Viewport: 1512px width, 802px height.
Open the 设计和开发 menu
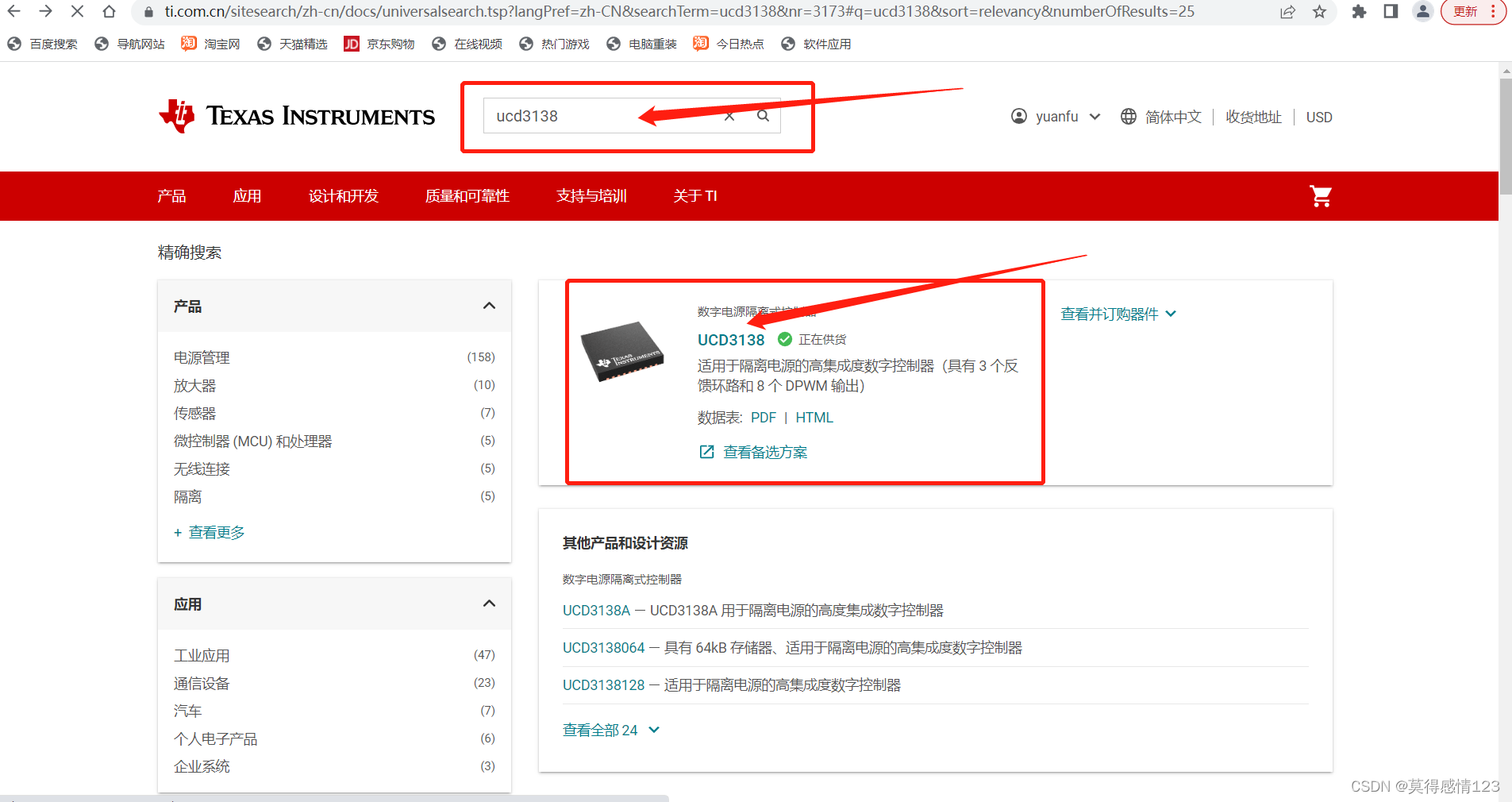[344, 196]
